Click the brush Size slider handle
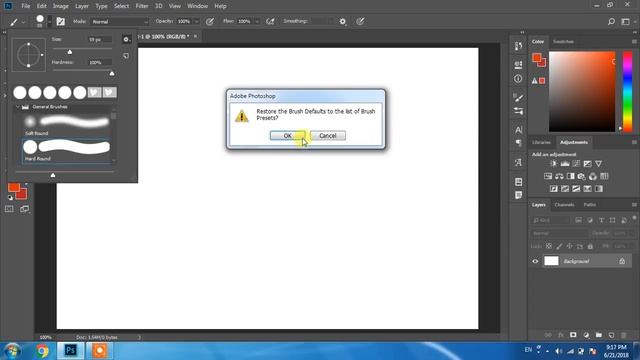The height and width of the screenshot is (360, 640). 70,52
